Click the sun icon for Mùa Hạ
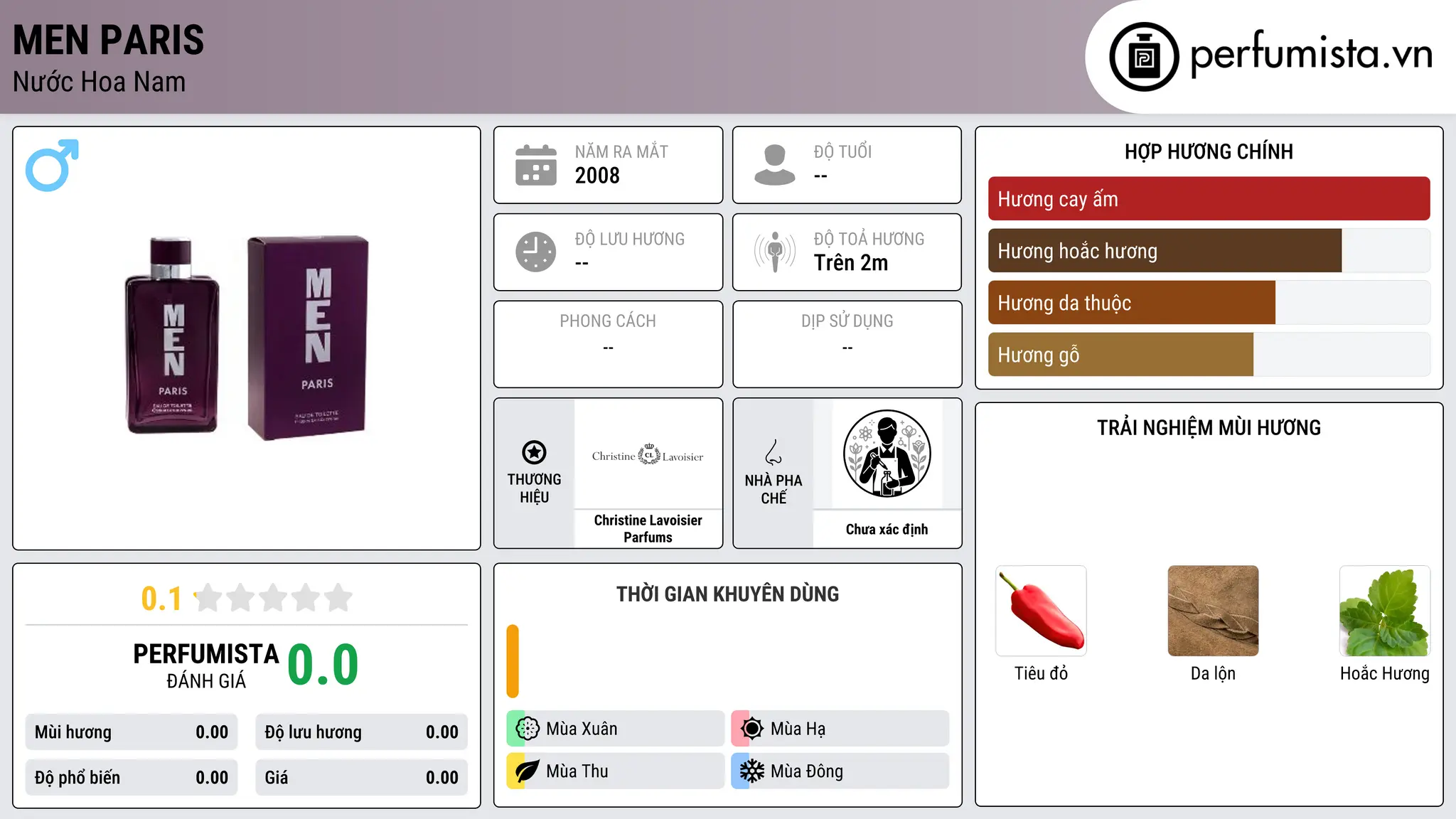1456x819 pixels. [752, 729]
